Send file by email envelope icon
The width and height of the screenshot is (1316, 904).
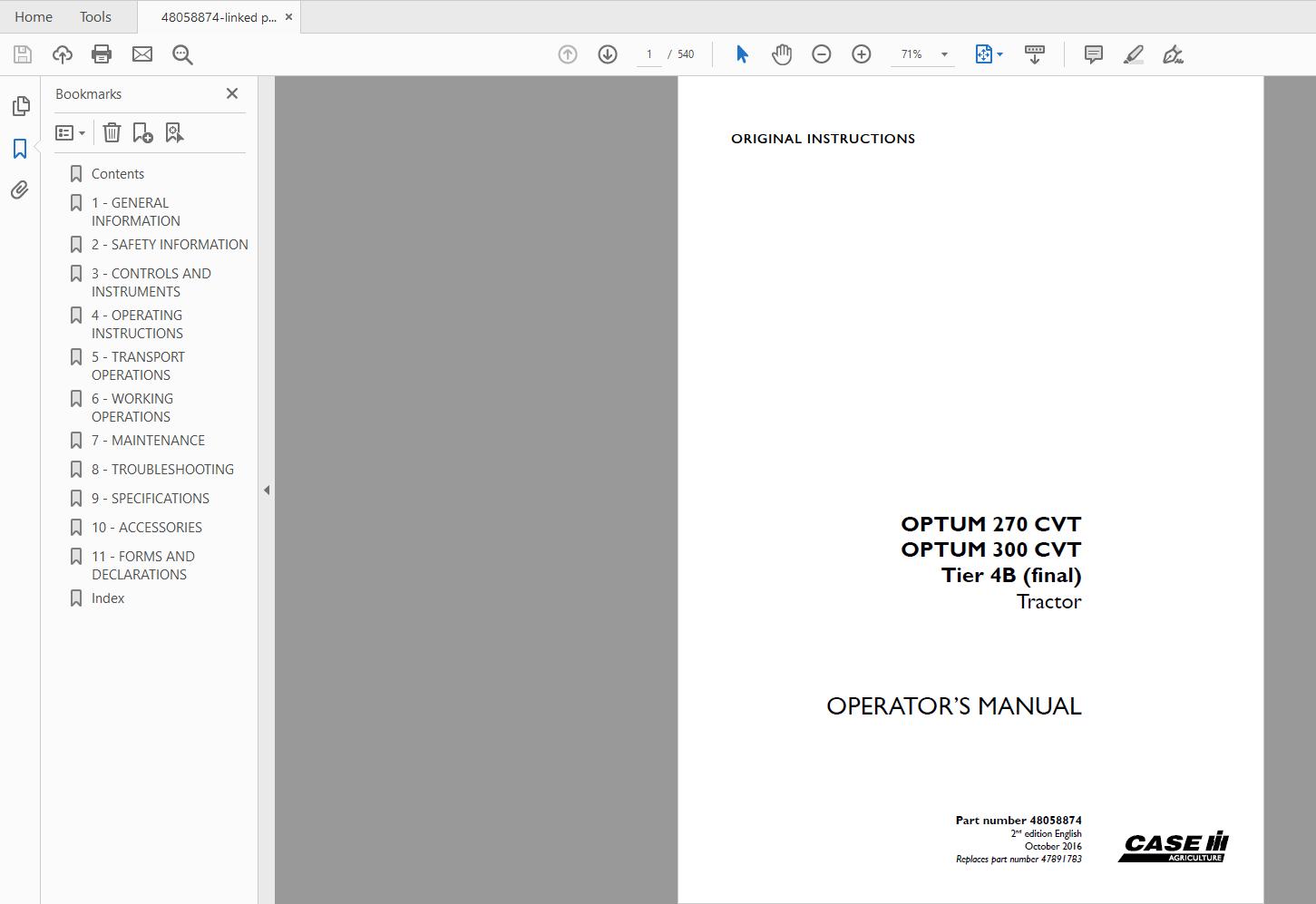point(142,54)
